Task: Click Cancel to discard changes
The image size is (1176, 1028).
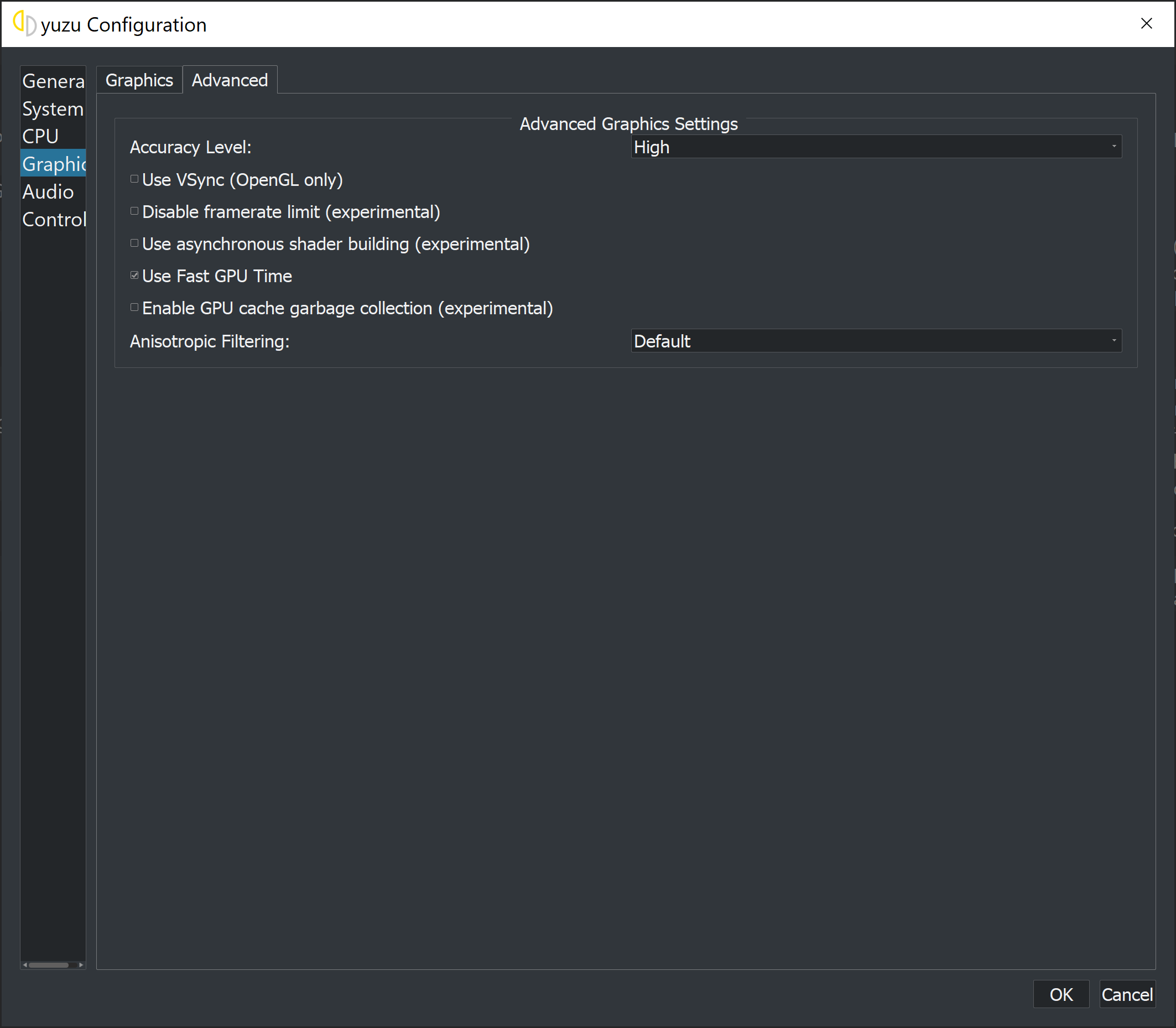Action: 1127,995
